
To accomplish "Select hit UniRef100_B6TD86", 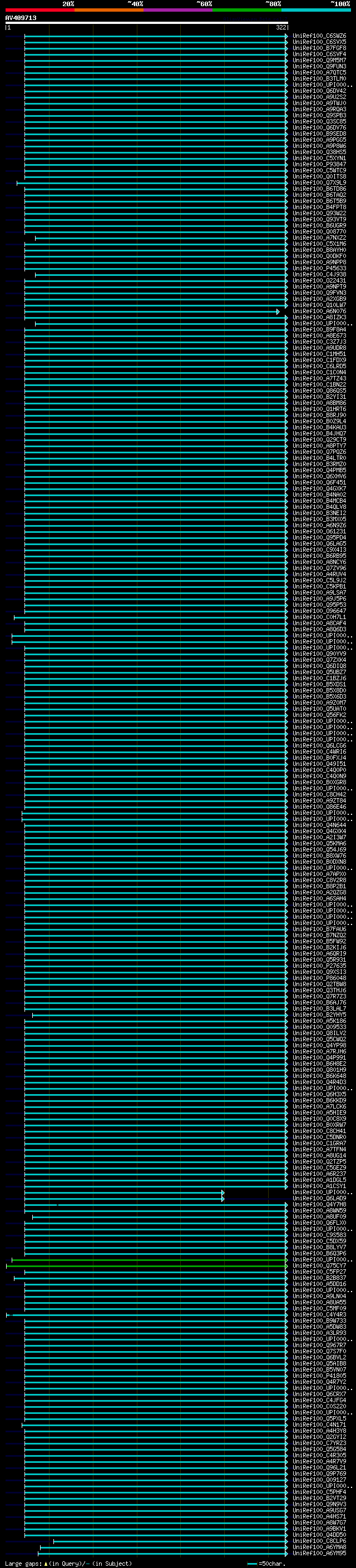I will 319,189.
